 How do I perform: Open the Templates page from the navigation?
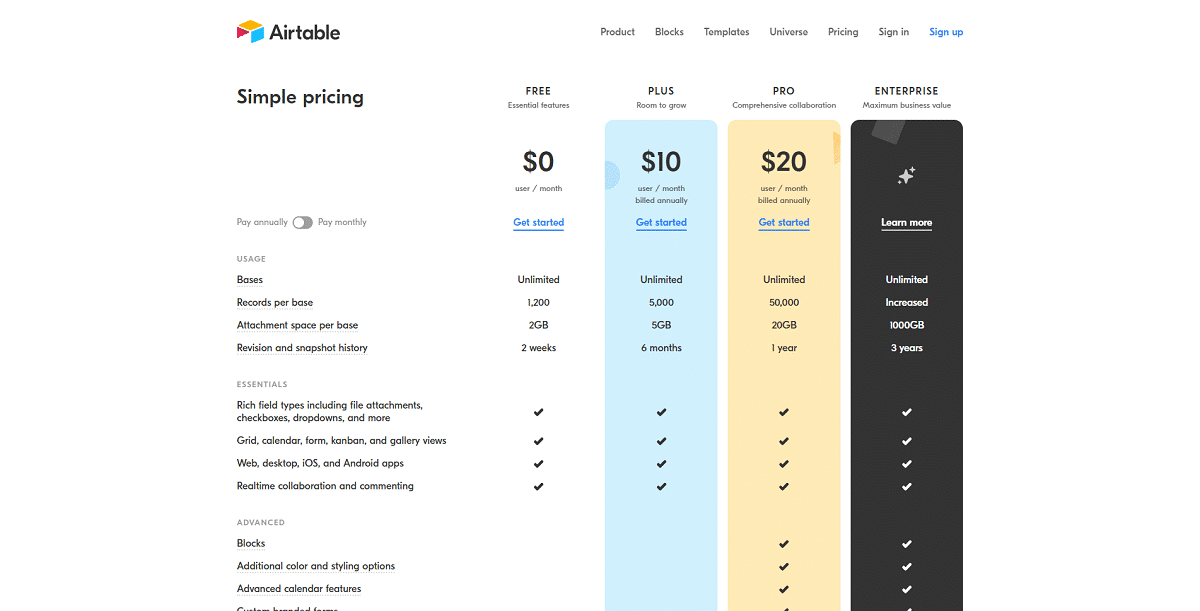tap(726, 31)
